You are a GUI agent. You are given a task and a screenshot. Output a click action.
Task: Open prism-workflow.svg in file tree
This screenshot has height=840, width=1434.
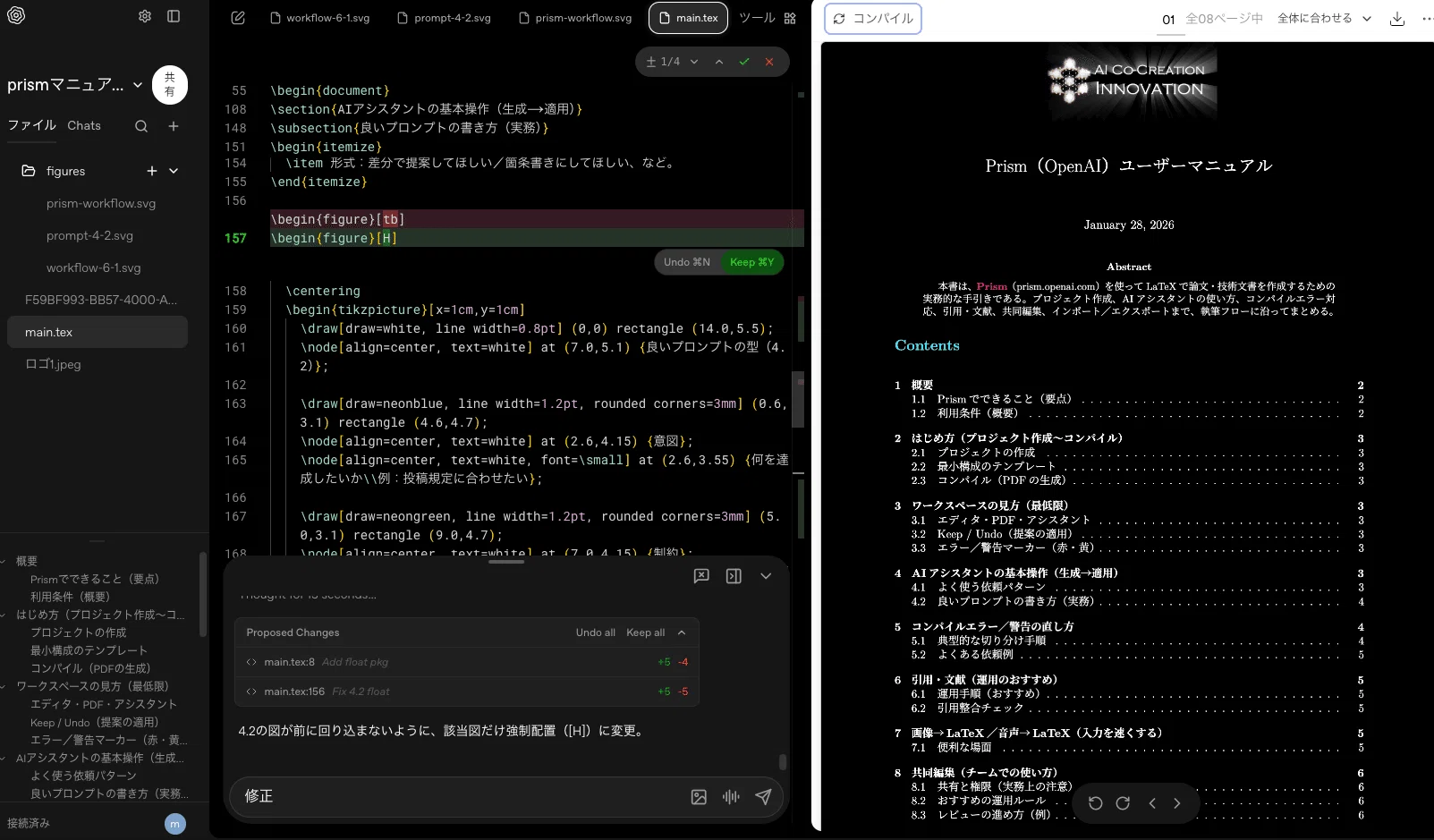(x=101, y=203)
